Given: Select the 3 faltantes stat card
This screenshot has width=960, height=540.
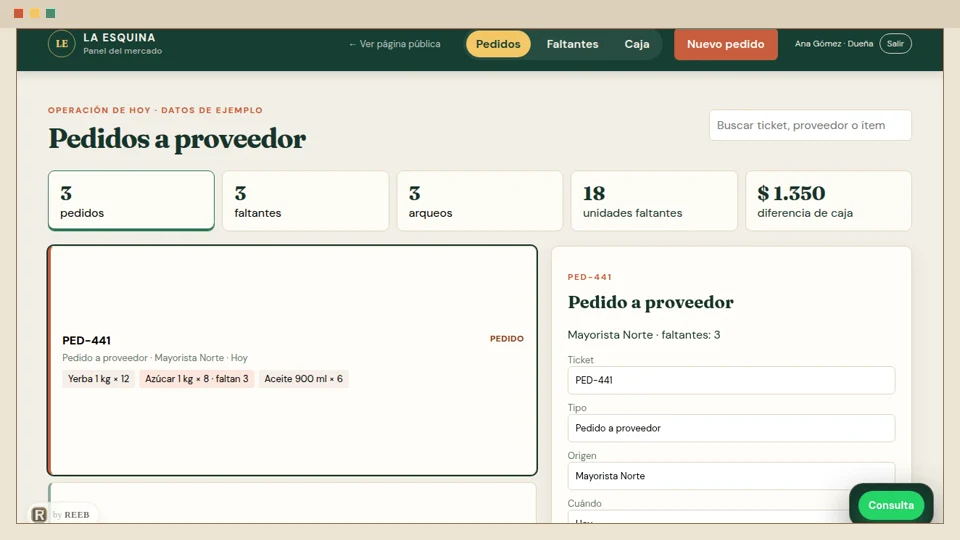Looking at the screenshot, I should point(306,201).
